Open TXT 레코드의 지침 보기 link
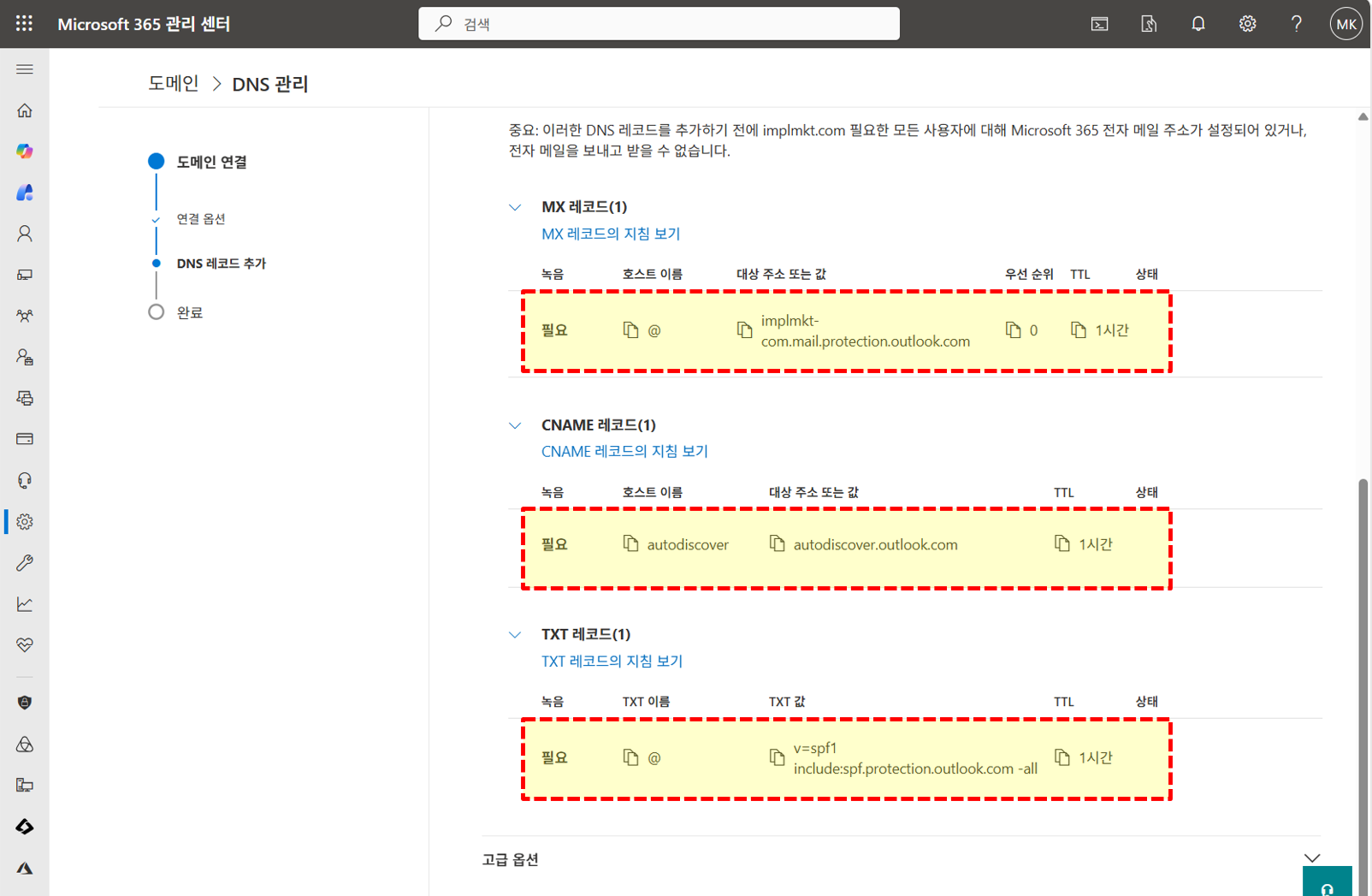 point(612,661)
